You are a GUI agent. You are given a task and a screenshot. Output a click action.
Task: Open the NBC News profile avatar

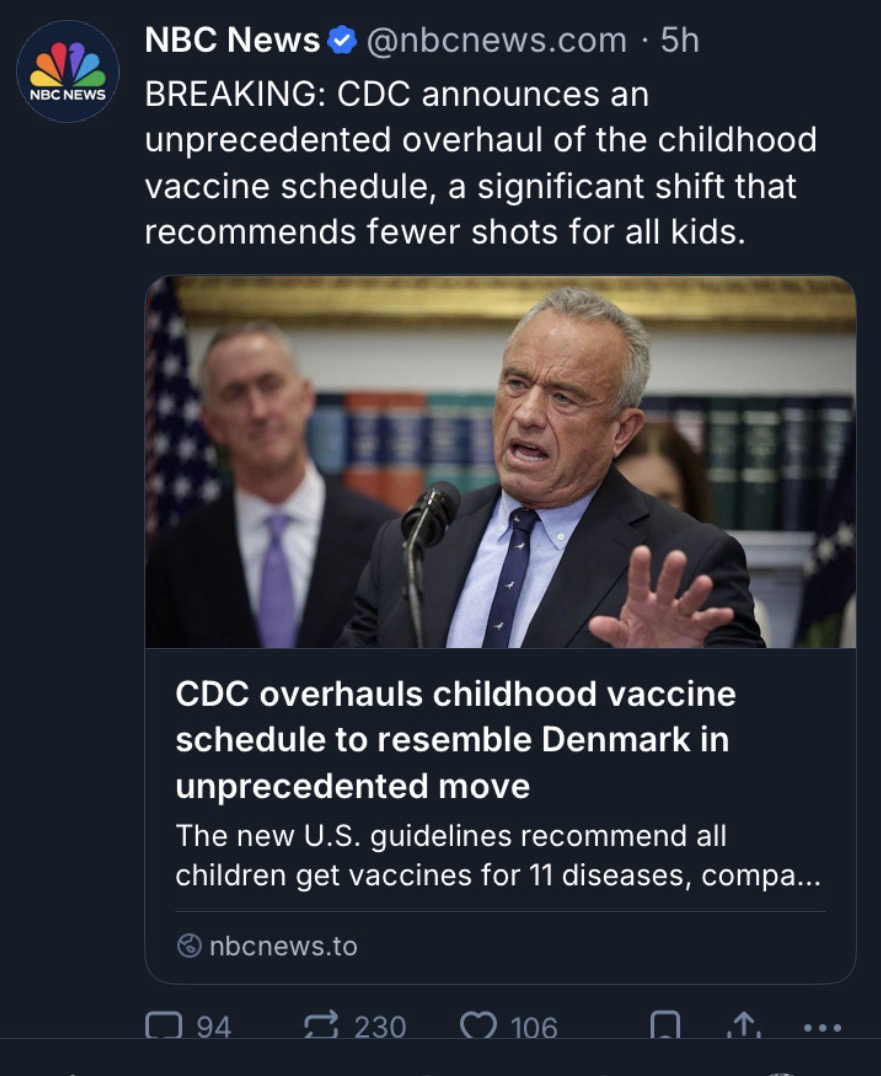[x=68, y=72]
